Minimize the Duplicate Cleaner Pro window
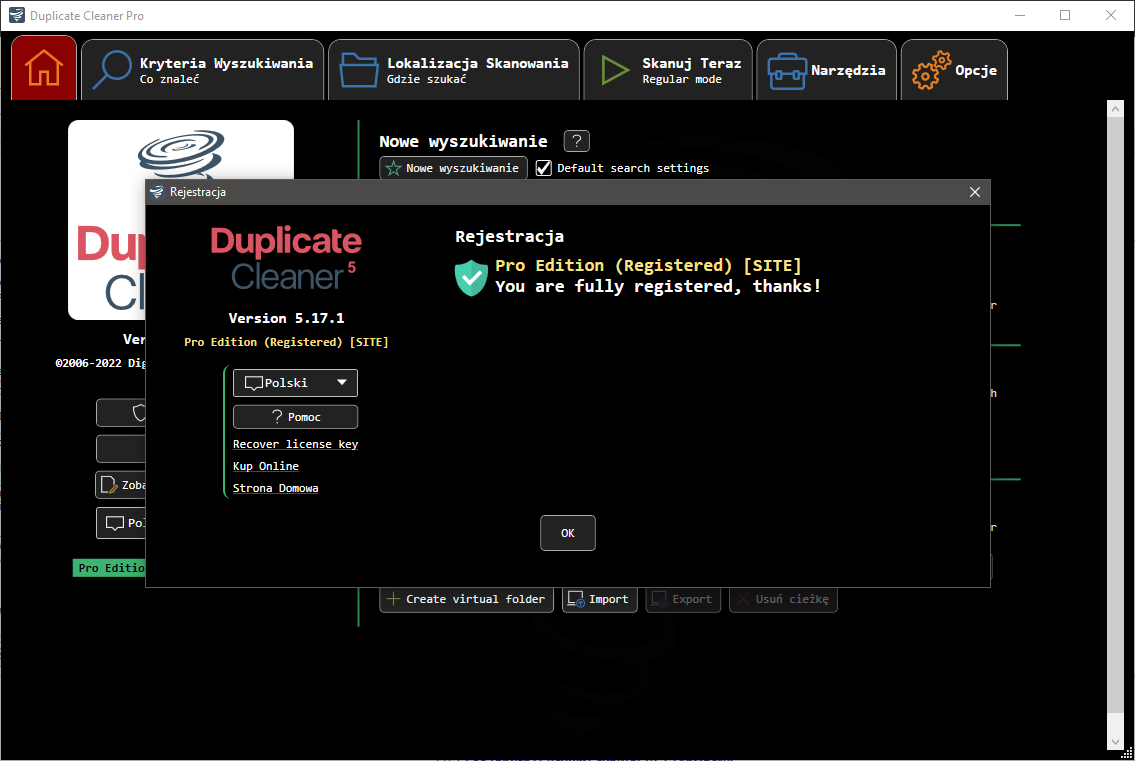The image size is (1135, 761). click(x=1020, y=15)
